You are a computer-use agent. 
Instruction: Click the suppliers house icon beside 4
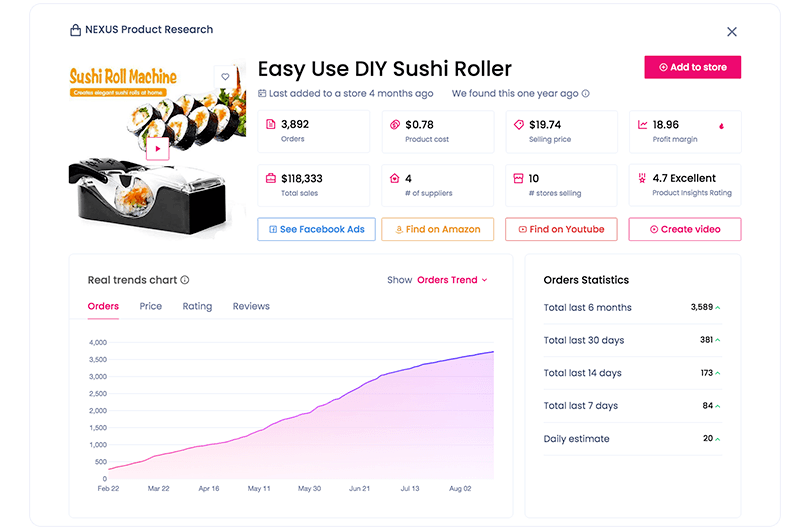[x=394, y=178]
